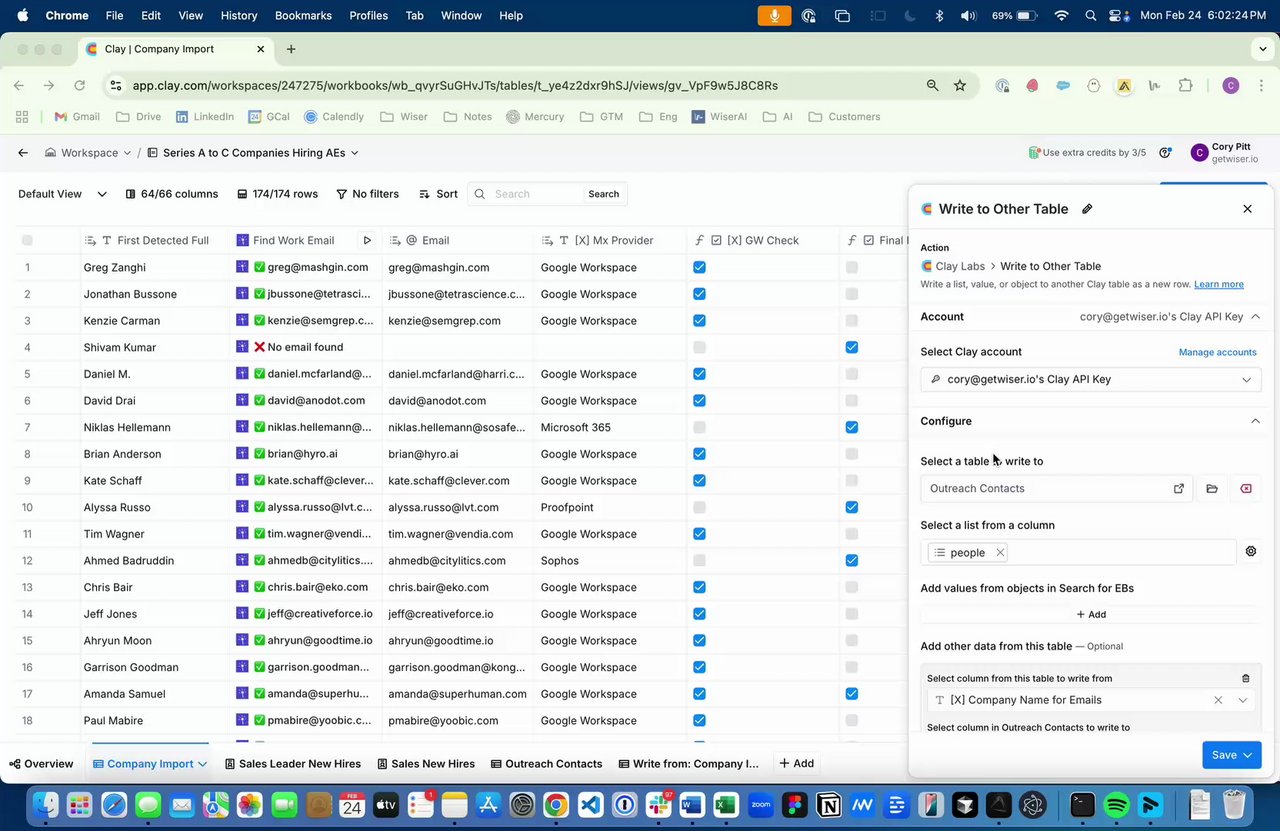
Task: Click the zoom magnifier icon in the address bar
Action: (932, 86)
